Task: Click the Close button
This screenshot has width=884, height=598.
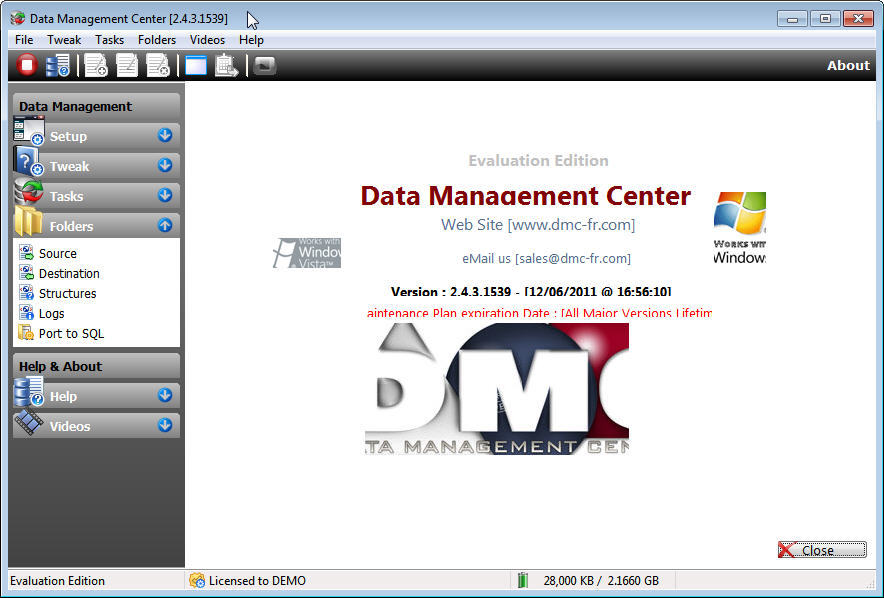Action: (822, 550)
